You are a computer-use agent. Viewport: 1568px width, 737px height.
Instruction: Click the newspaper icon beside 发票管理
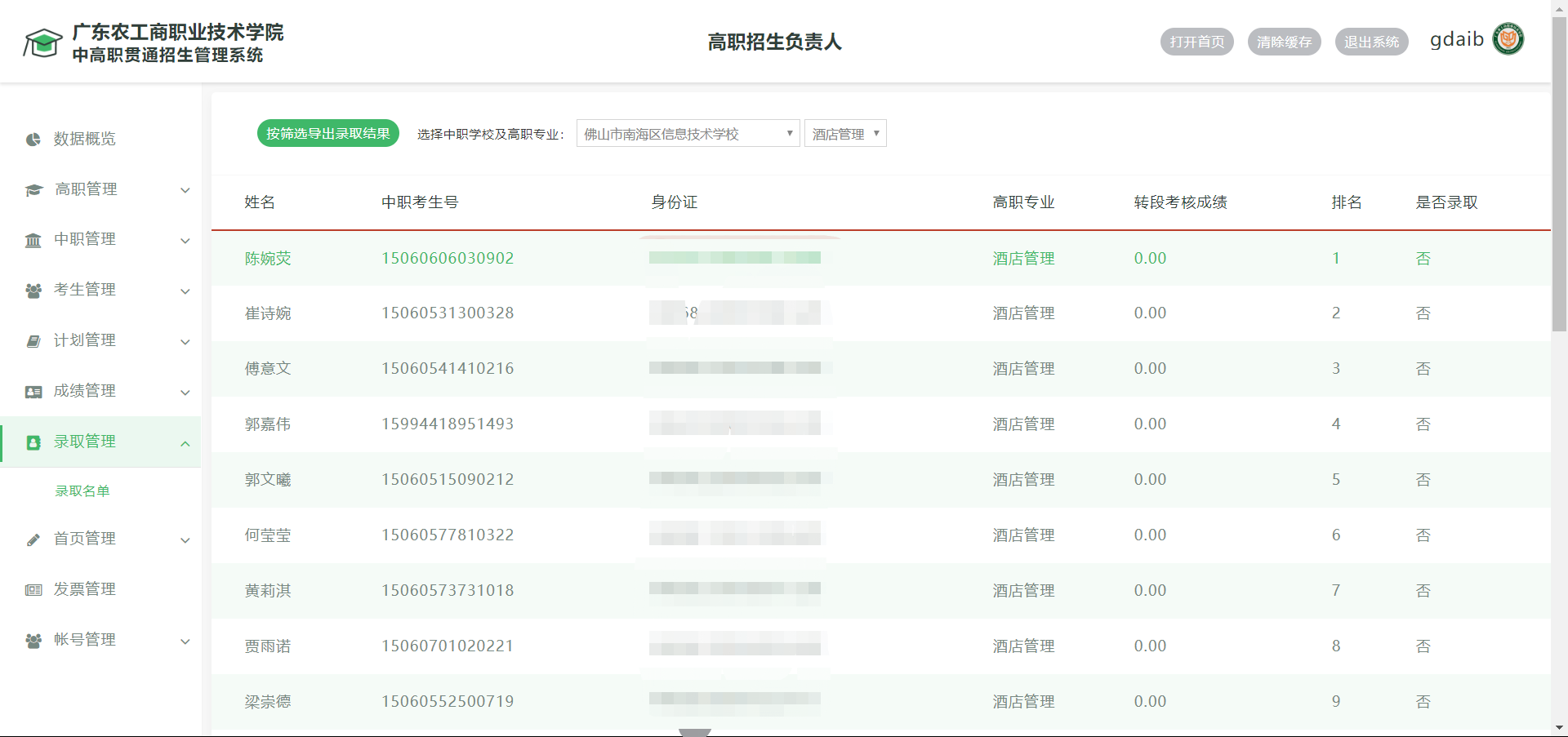pyautogui.click(x=33, y=590)
